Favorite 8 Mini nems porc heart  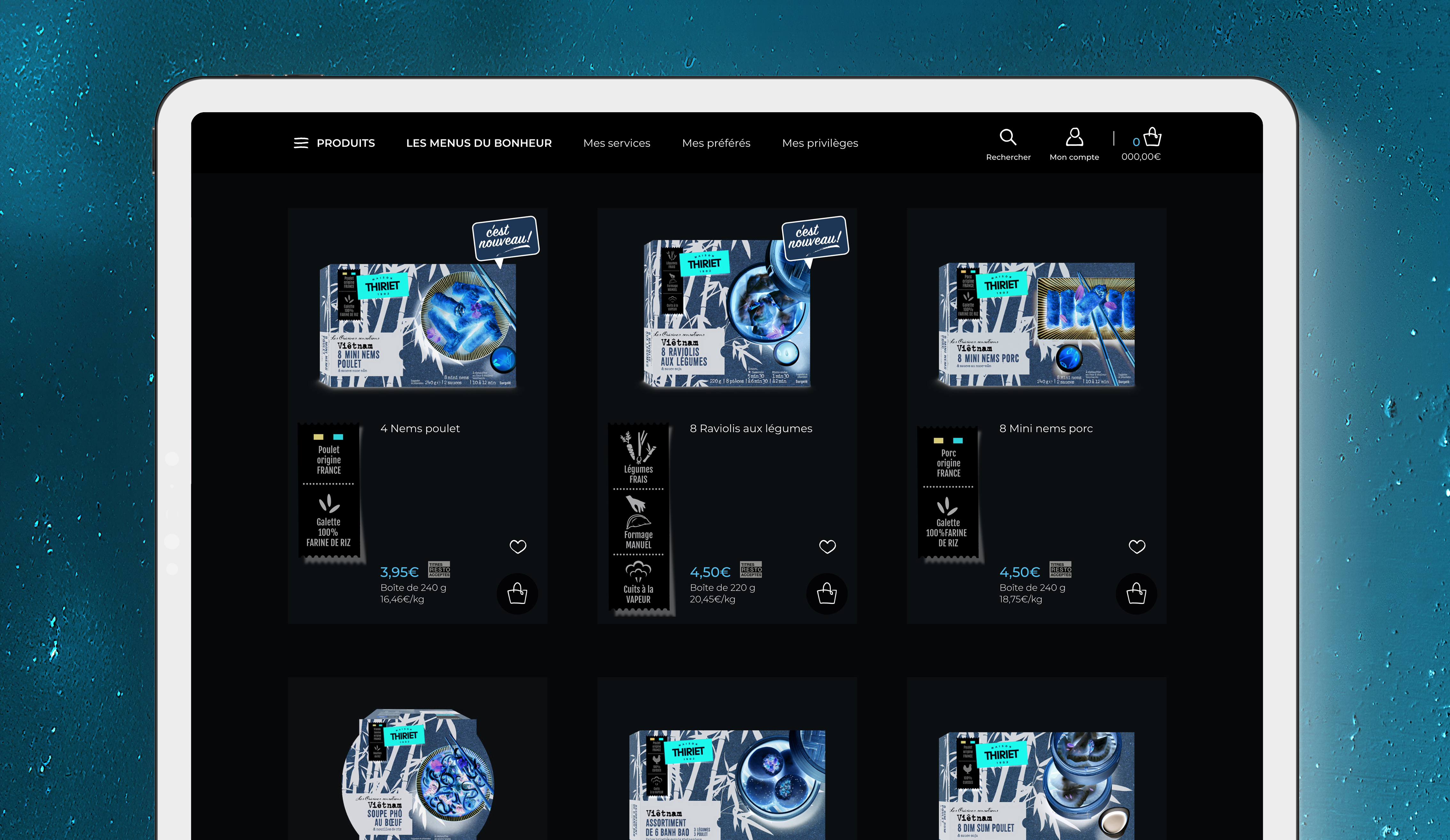point(1137,546)
